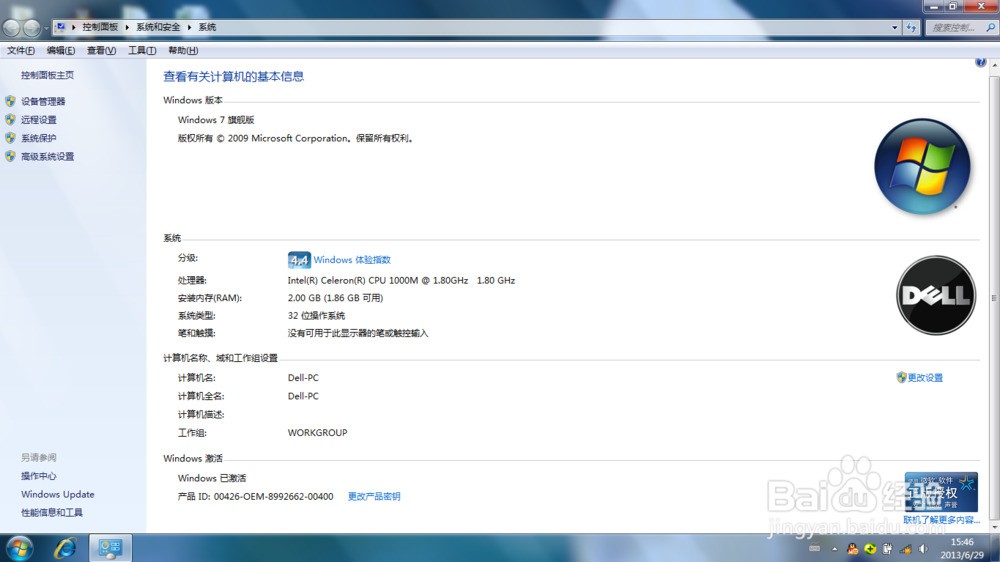This screenshot has height=562, width=1000.
Task: Click the help question mark icon
Action: 980,62
